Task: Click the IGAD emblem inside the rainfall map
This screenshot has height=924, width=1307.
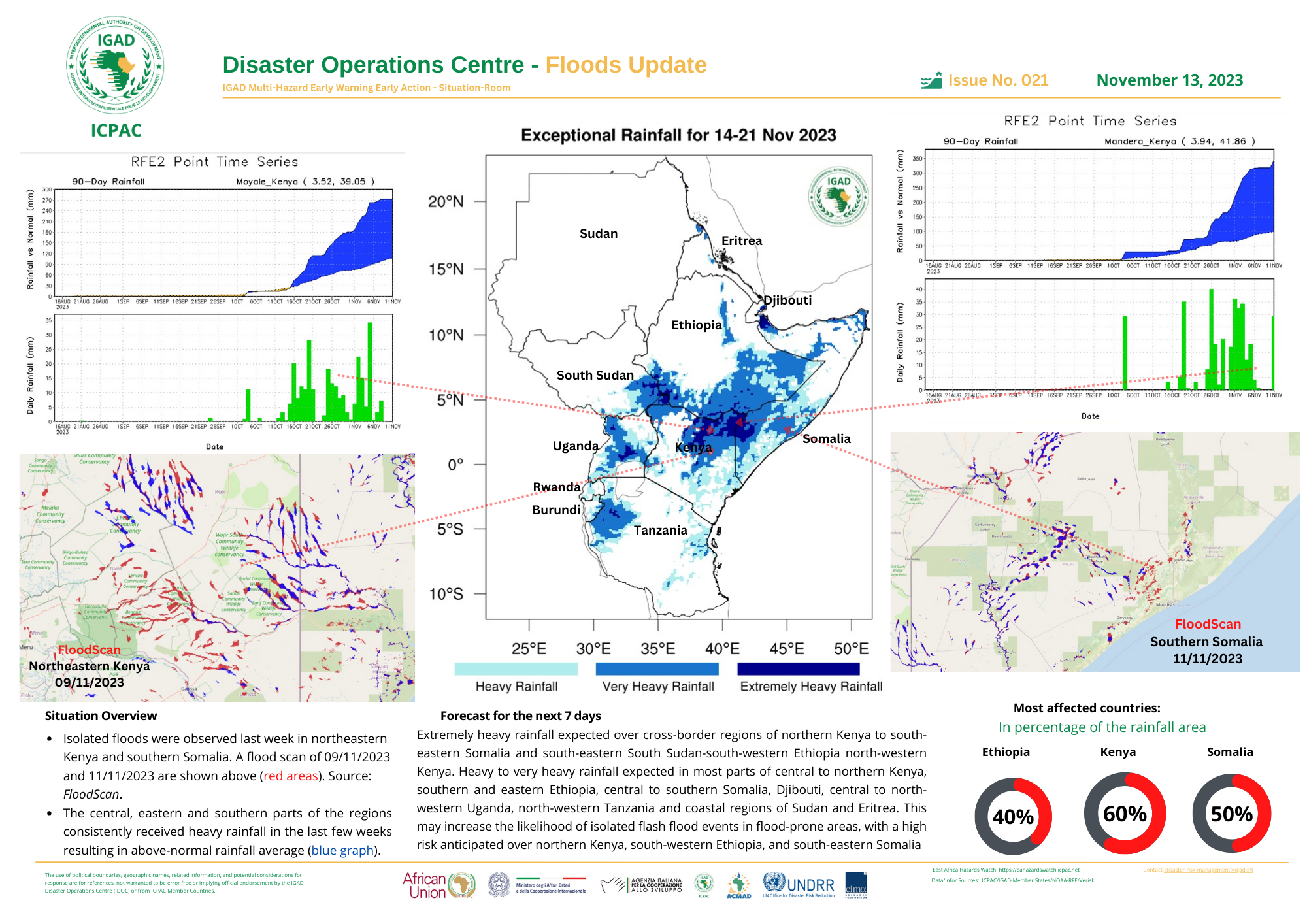Action: pos(838,196)
